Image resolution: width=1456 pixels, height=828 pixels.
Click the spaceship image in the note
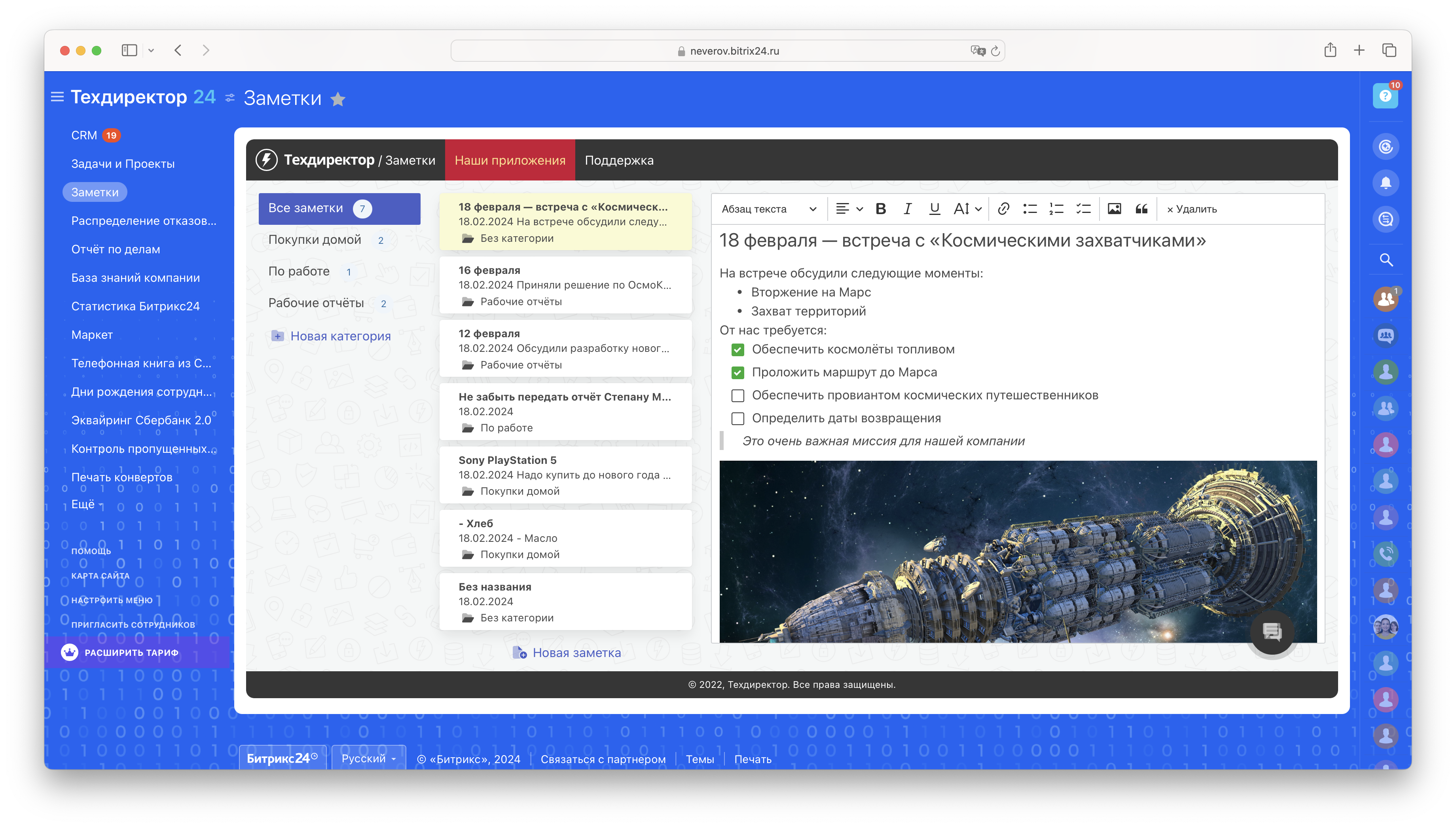(1017, 552)
